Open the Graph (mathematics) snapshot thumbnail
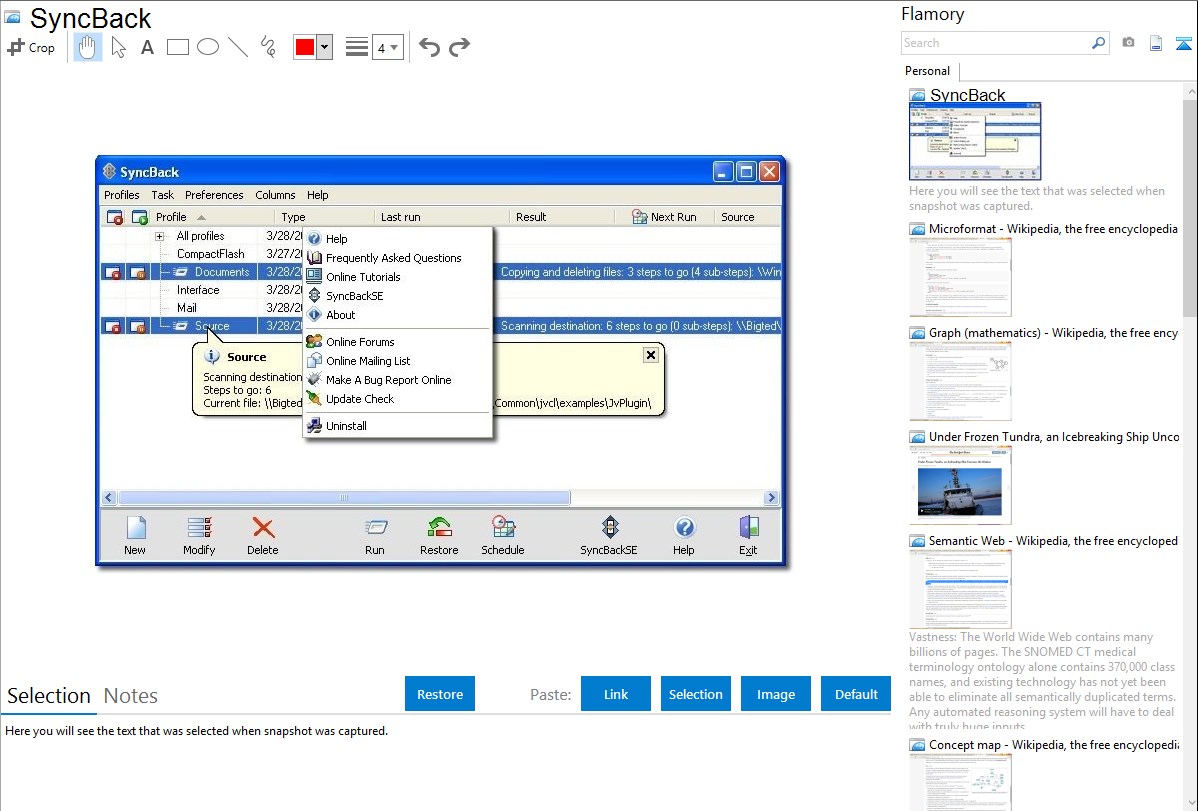The image size is (1198, 811). click(x=960, y=381)
